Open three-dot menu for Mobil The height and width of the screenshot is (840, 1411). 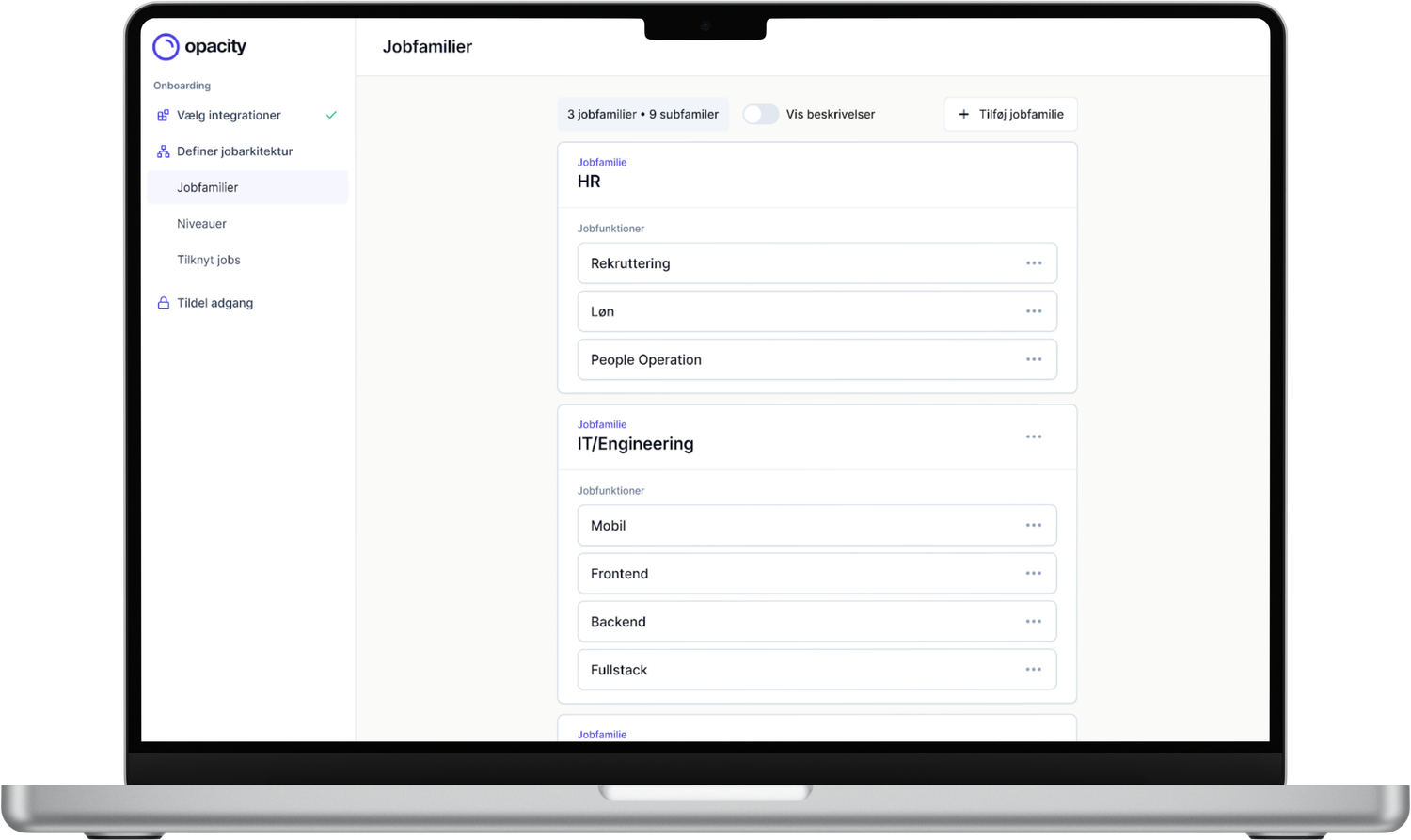pos(1034,525)
